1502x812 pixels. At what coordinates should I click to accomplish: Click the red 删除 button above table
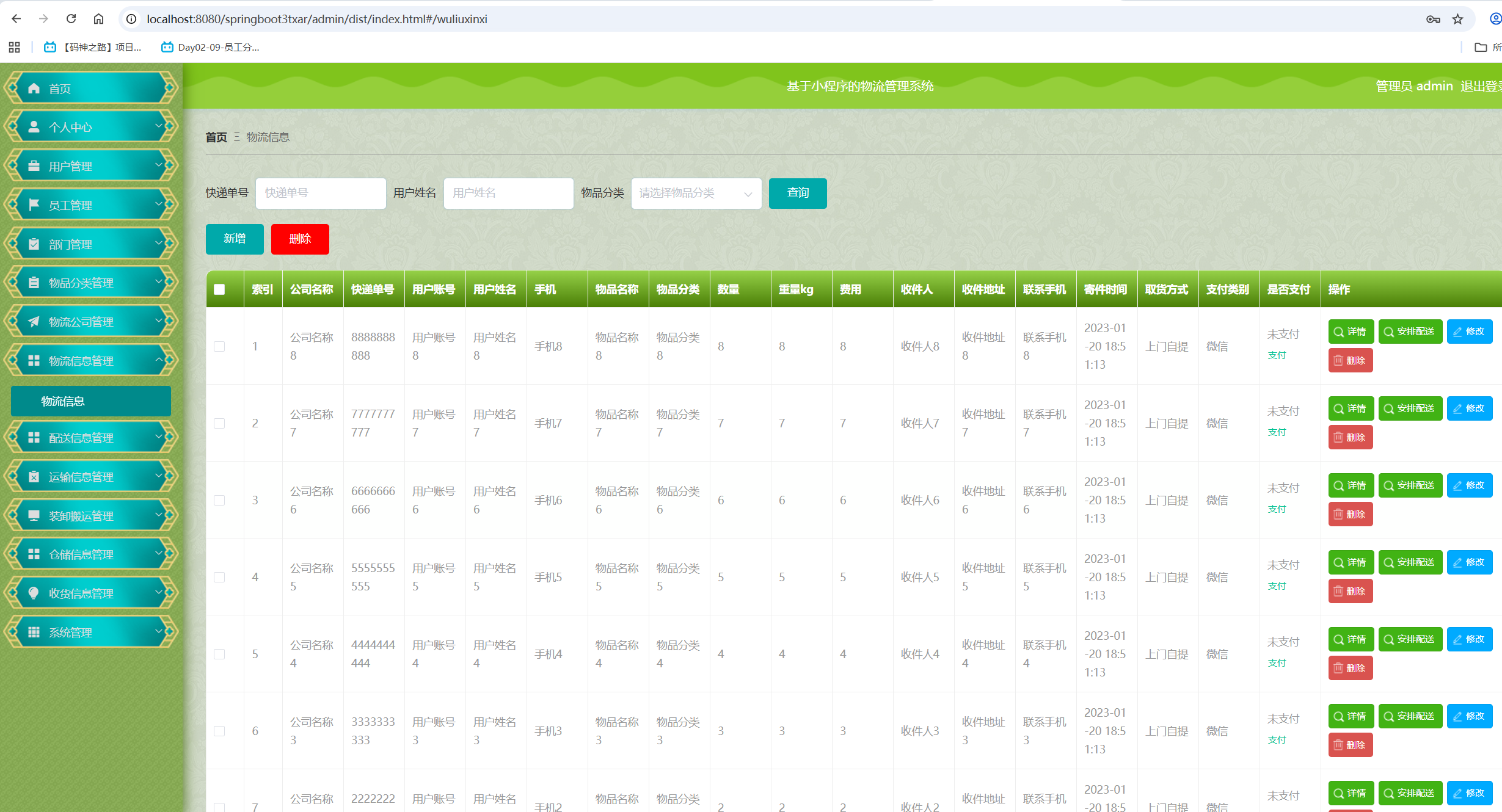[x=300, y=239]
